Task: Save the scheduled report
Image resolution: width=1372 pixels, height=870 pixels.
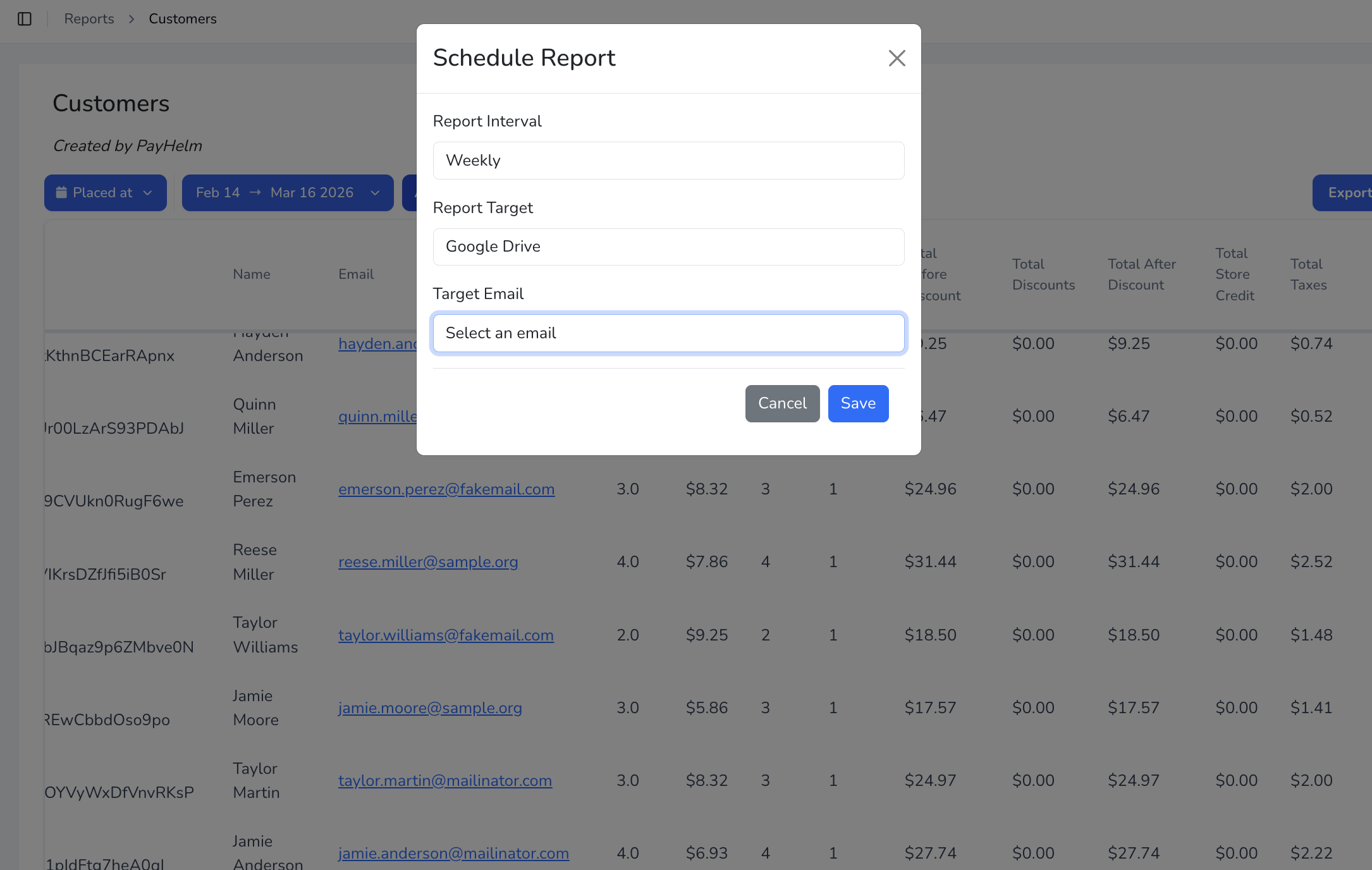Action: 858,403
